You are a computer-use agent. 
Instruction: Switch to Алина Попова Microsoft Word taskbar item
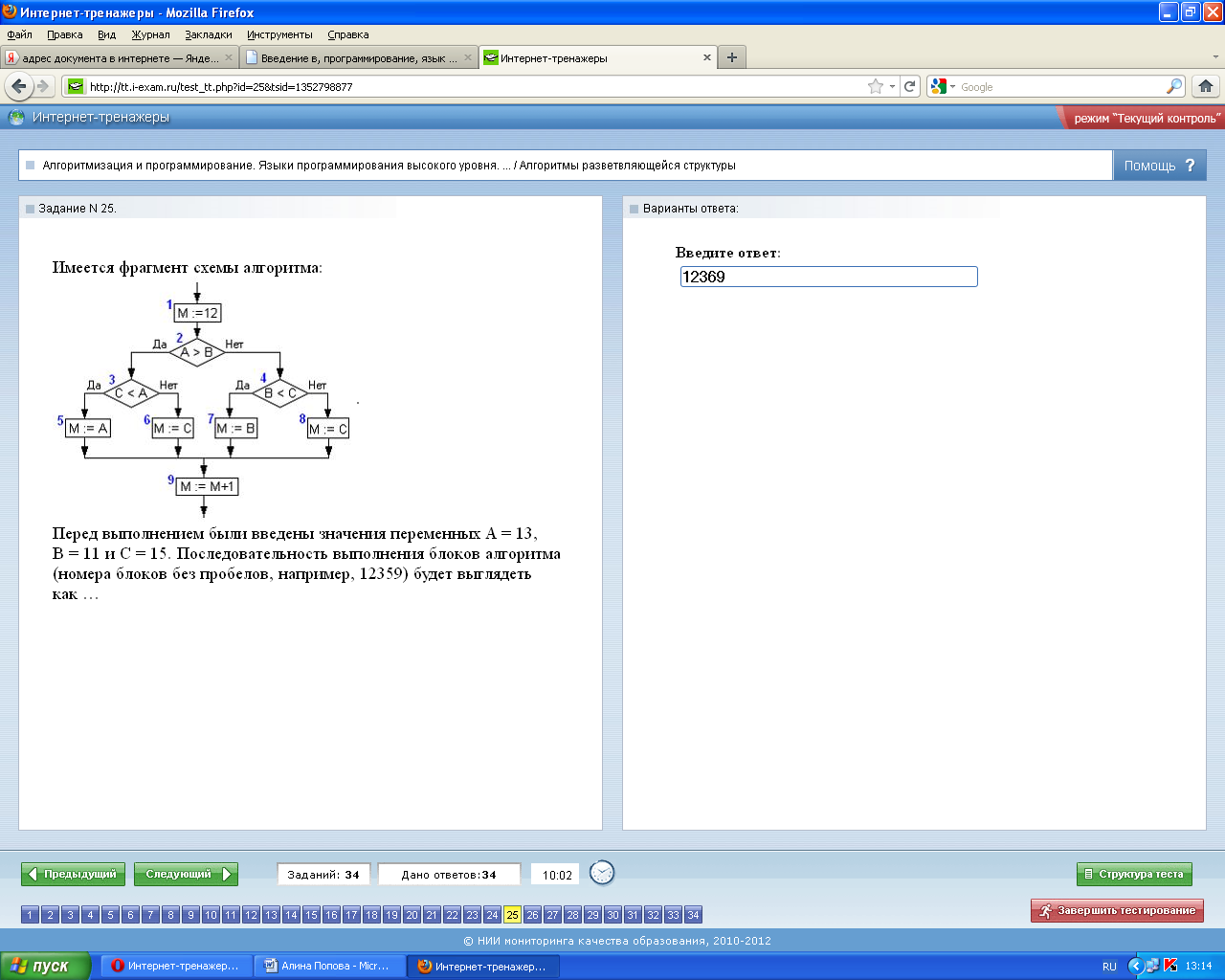(330, 966)
